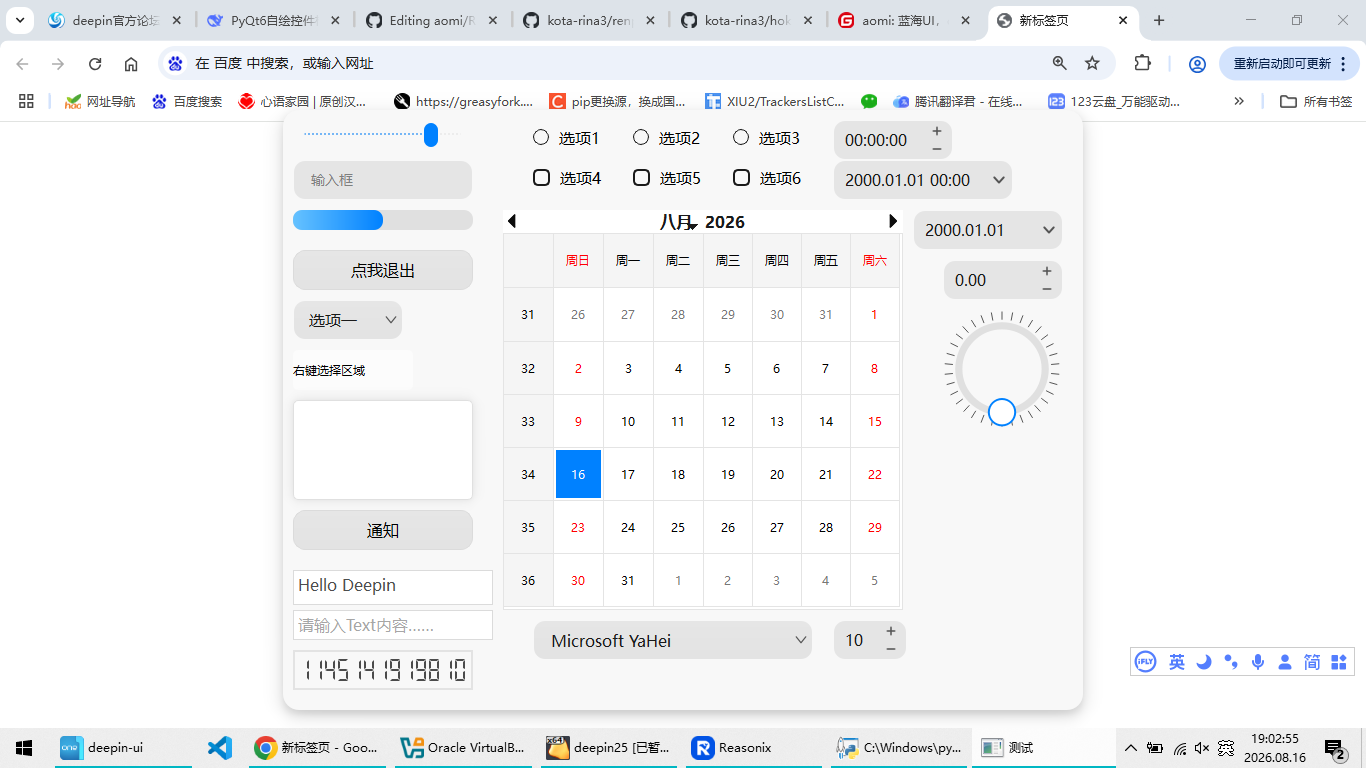Click the round dial knob handle
Image resolution: width=1366 pixels, height=768 pixels.
pos(1001,412)
